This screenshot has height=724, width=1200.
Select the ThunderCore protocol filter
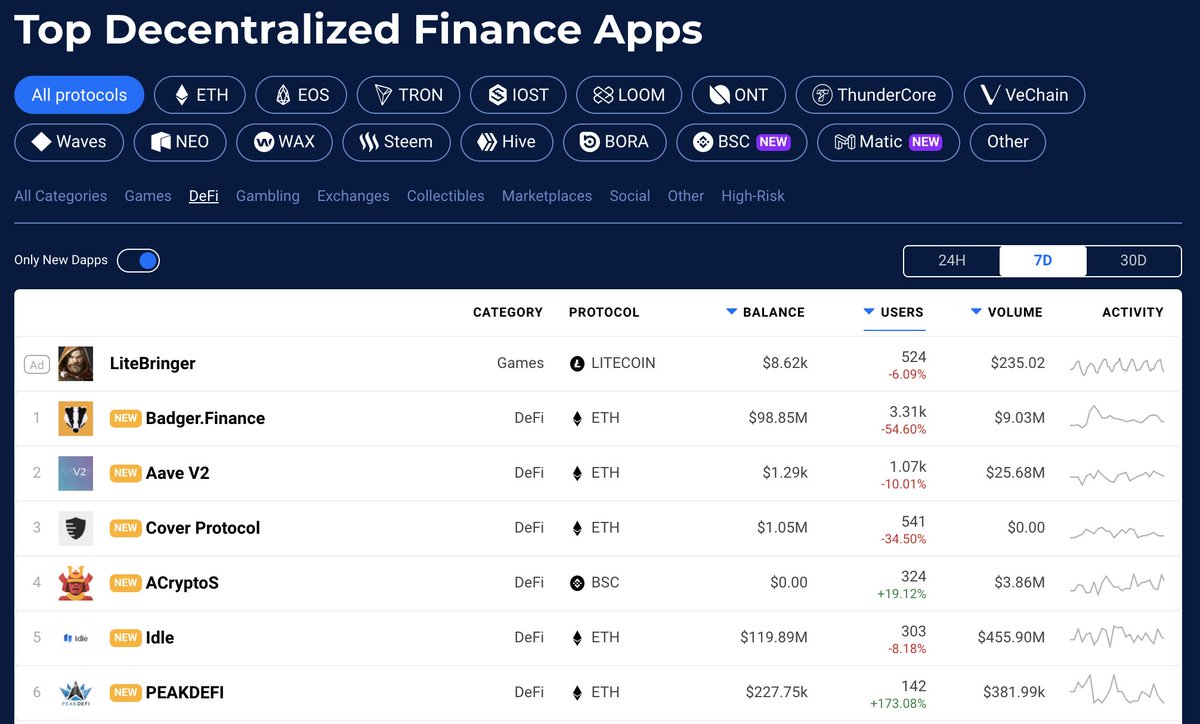(x=875, y=95)
